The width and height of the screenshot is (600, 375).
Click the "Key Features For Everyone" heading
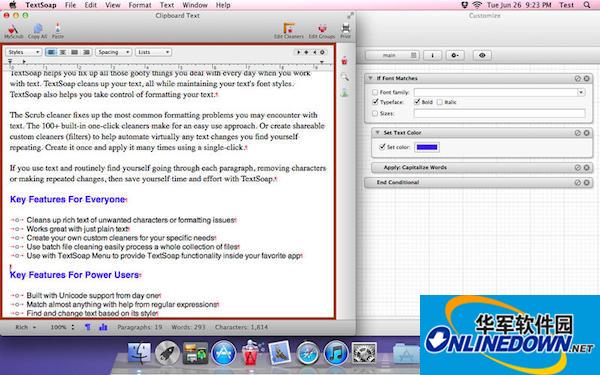(67, 199)
